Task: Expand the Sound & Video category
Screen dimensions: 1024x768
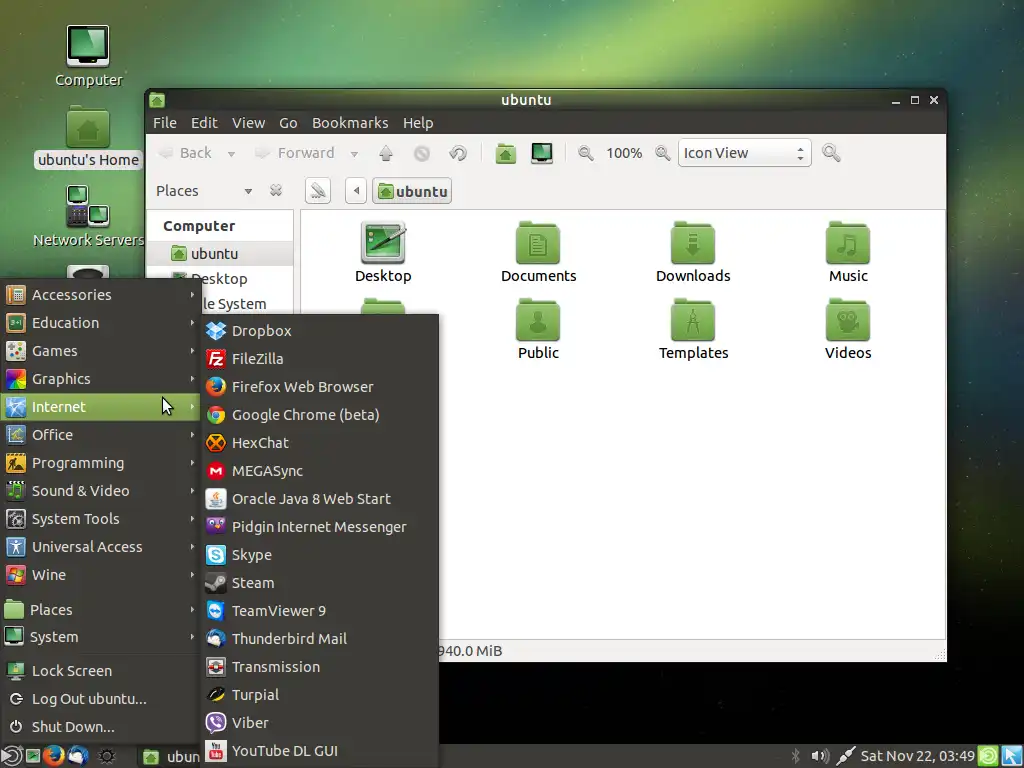Action: pyautogui.click(x=101, y=491)
